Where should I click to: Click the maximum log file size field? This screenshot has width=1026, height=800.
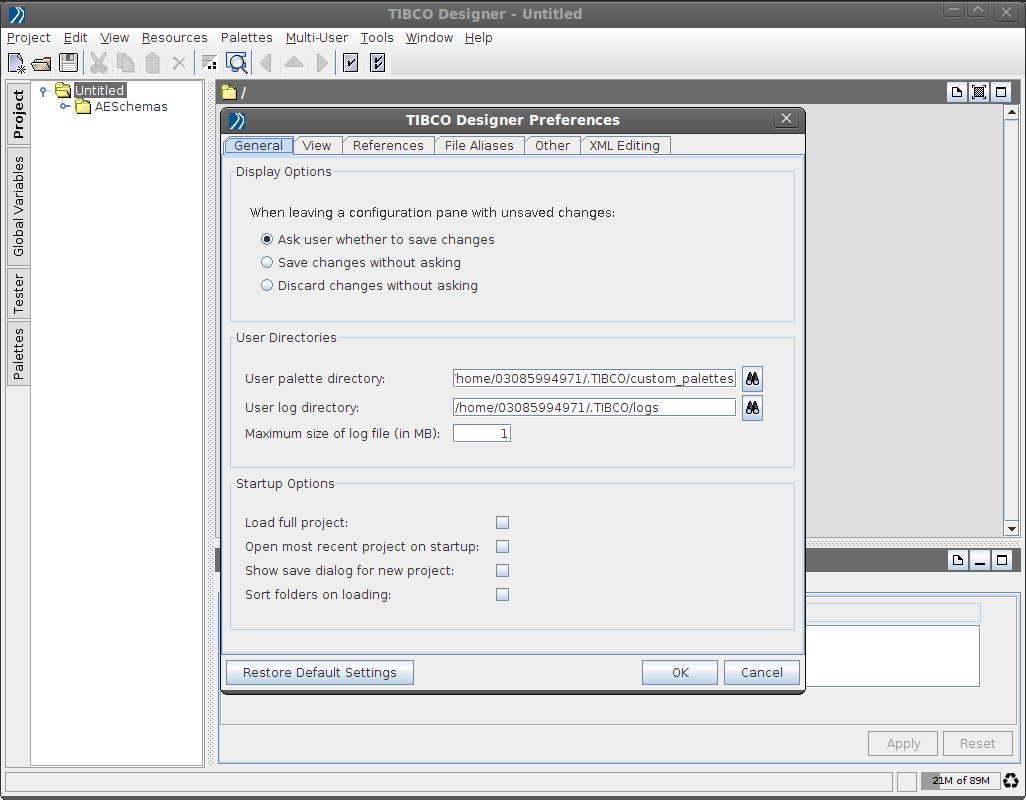coord(481,434)
